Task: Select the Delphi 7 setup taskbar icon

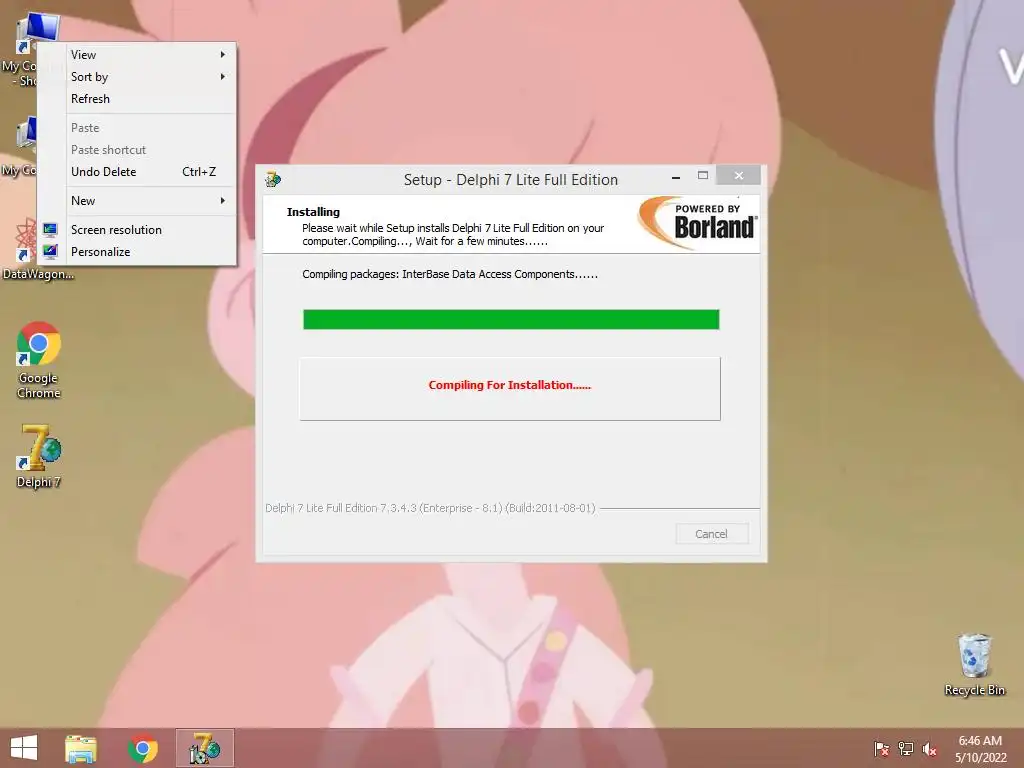Action: click(x=204, y=748)
